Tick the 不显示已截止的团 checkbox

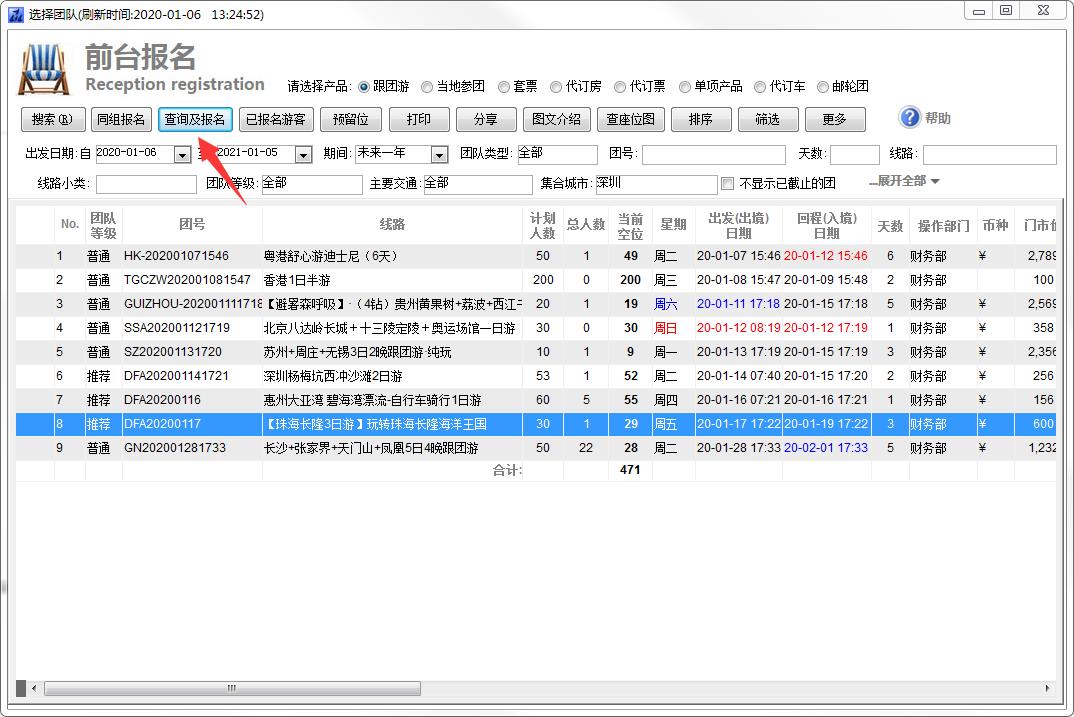pyautogui.click(x=728, y=184)
